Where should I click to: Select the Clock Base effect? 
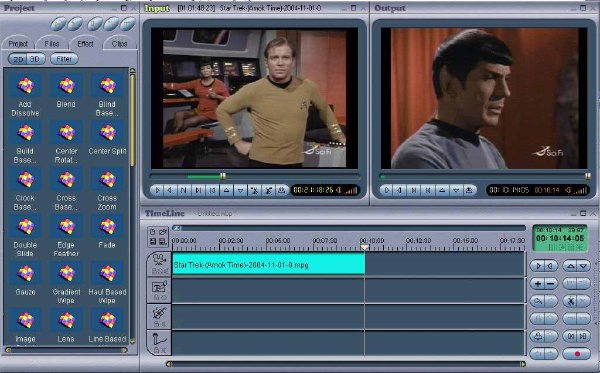pos(25,190)
